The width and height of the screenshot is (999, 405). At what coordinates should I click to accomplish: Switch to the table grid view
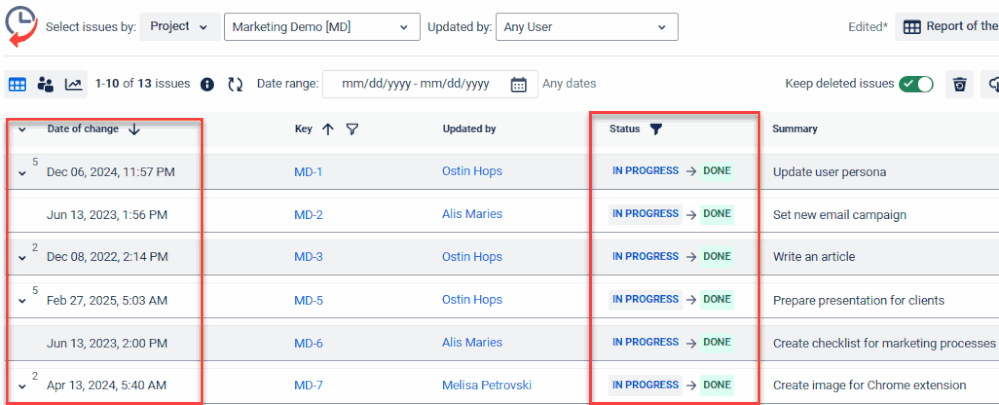[17, 84]
